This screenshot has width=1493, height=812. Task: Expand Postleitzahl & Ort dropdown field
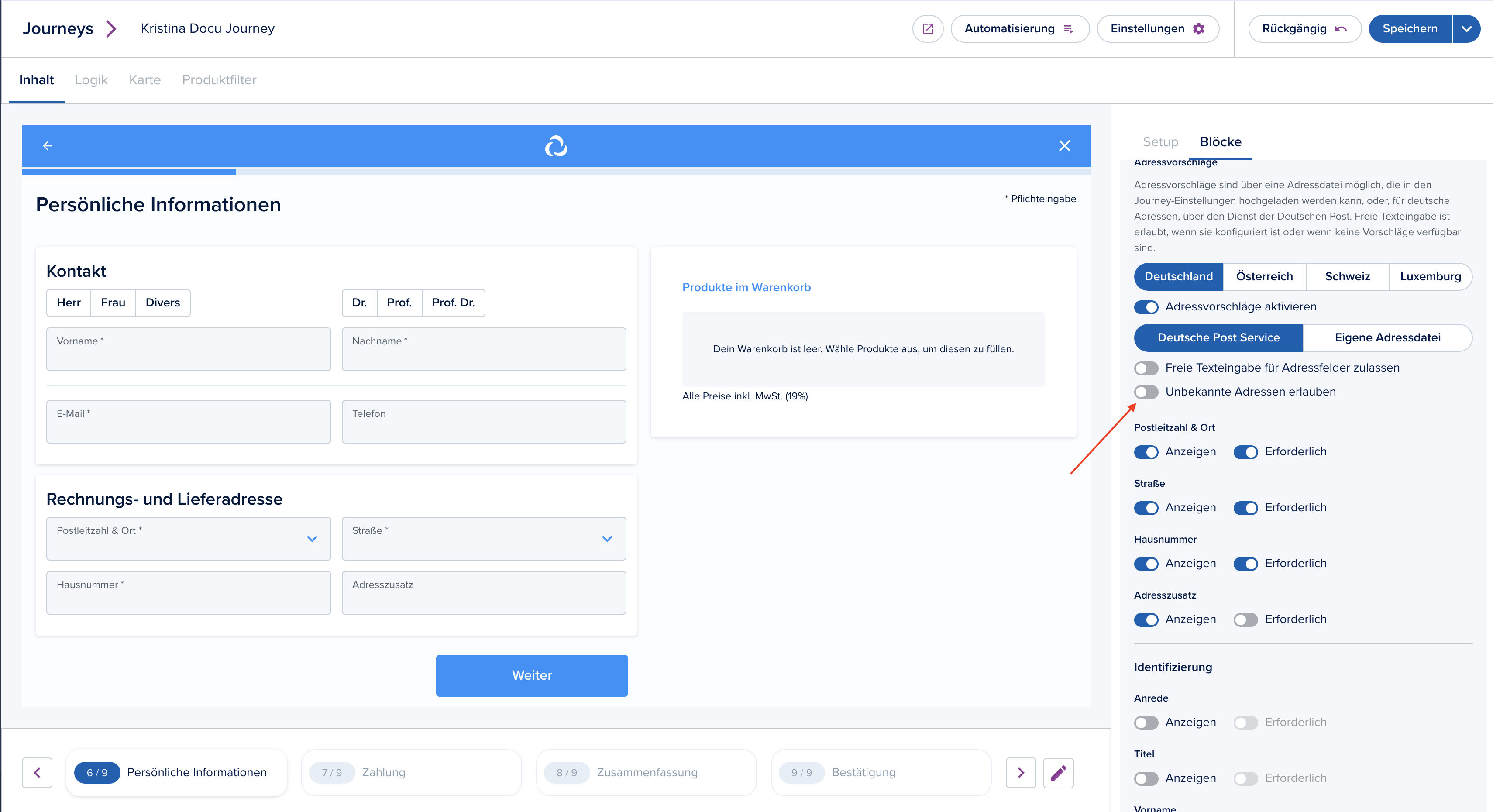point(311,538)
